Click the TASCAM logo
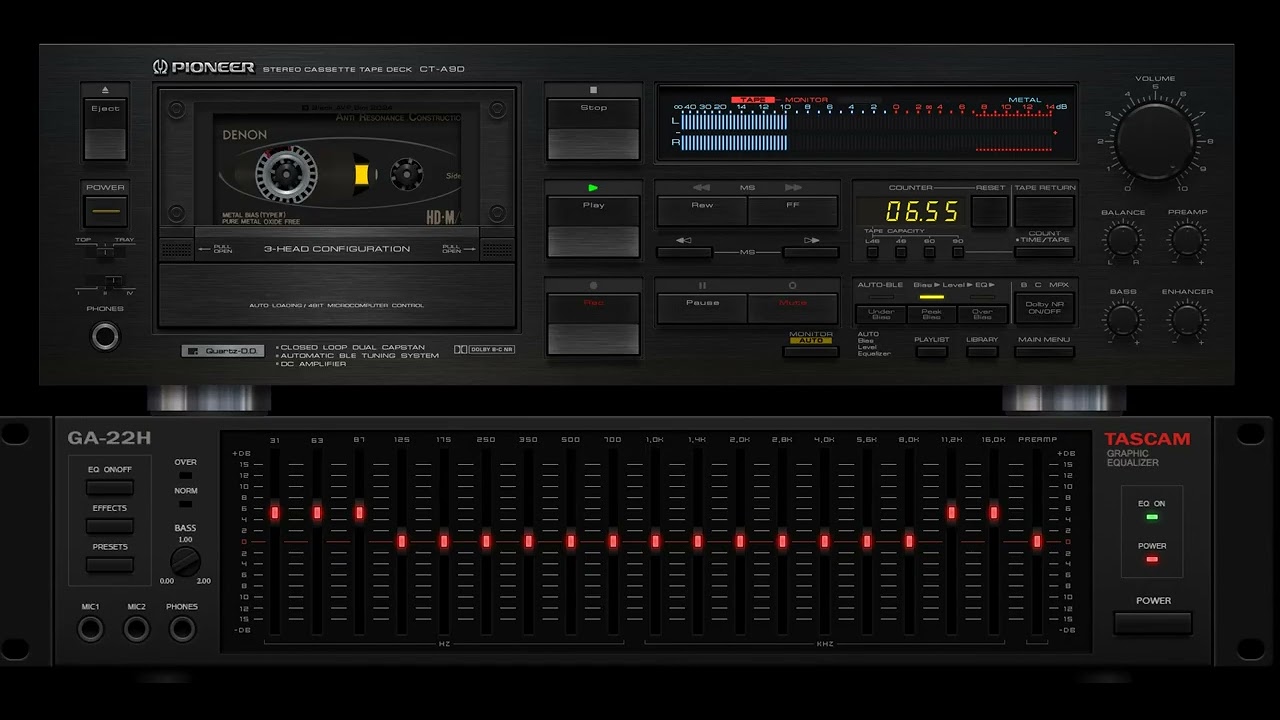 pyautogui.click(x=1147, y=439)
